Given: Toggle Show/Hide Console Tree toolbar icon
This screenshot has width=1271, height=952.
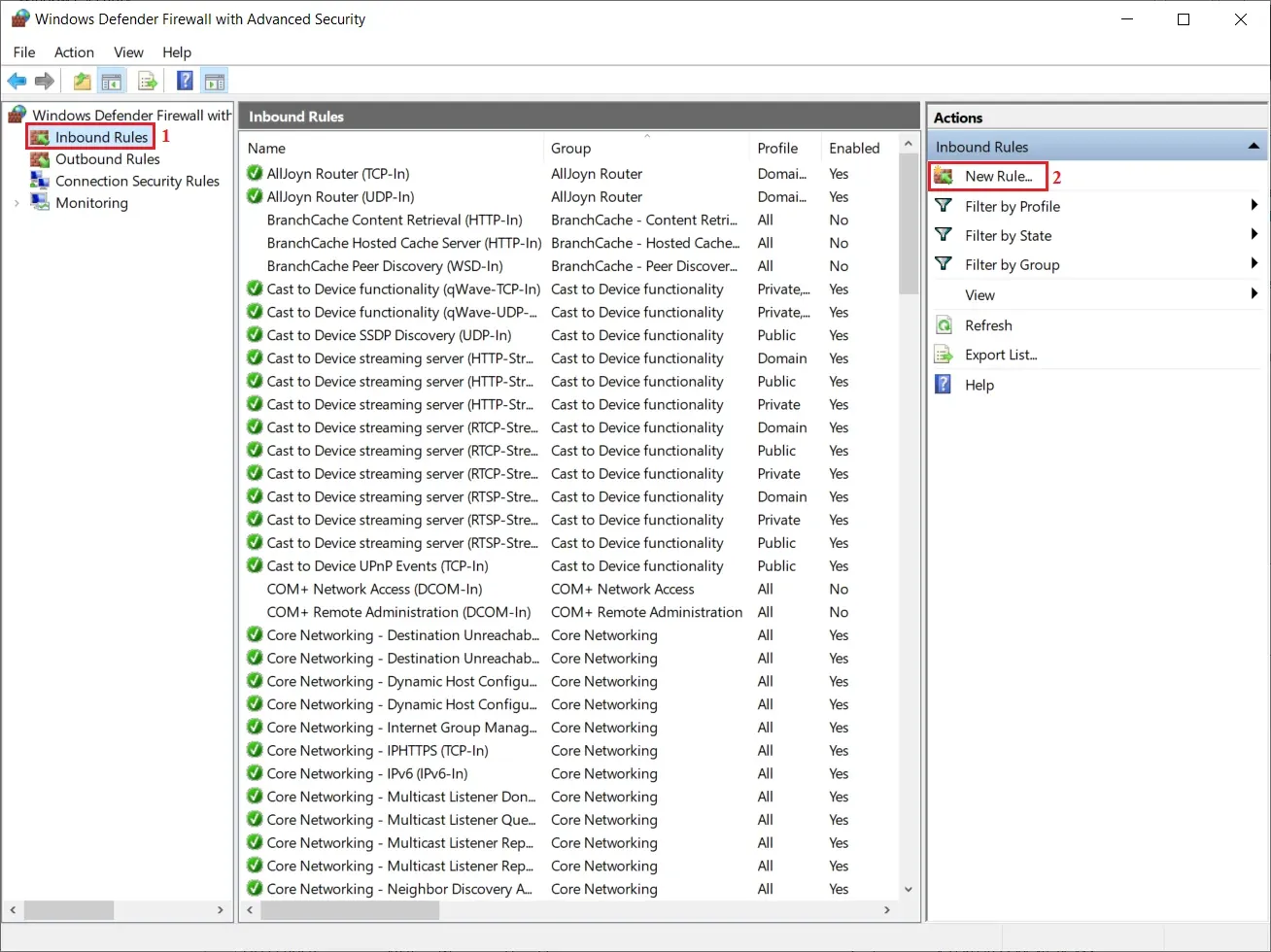Looking at the screenshot, I should (113, 82).
